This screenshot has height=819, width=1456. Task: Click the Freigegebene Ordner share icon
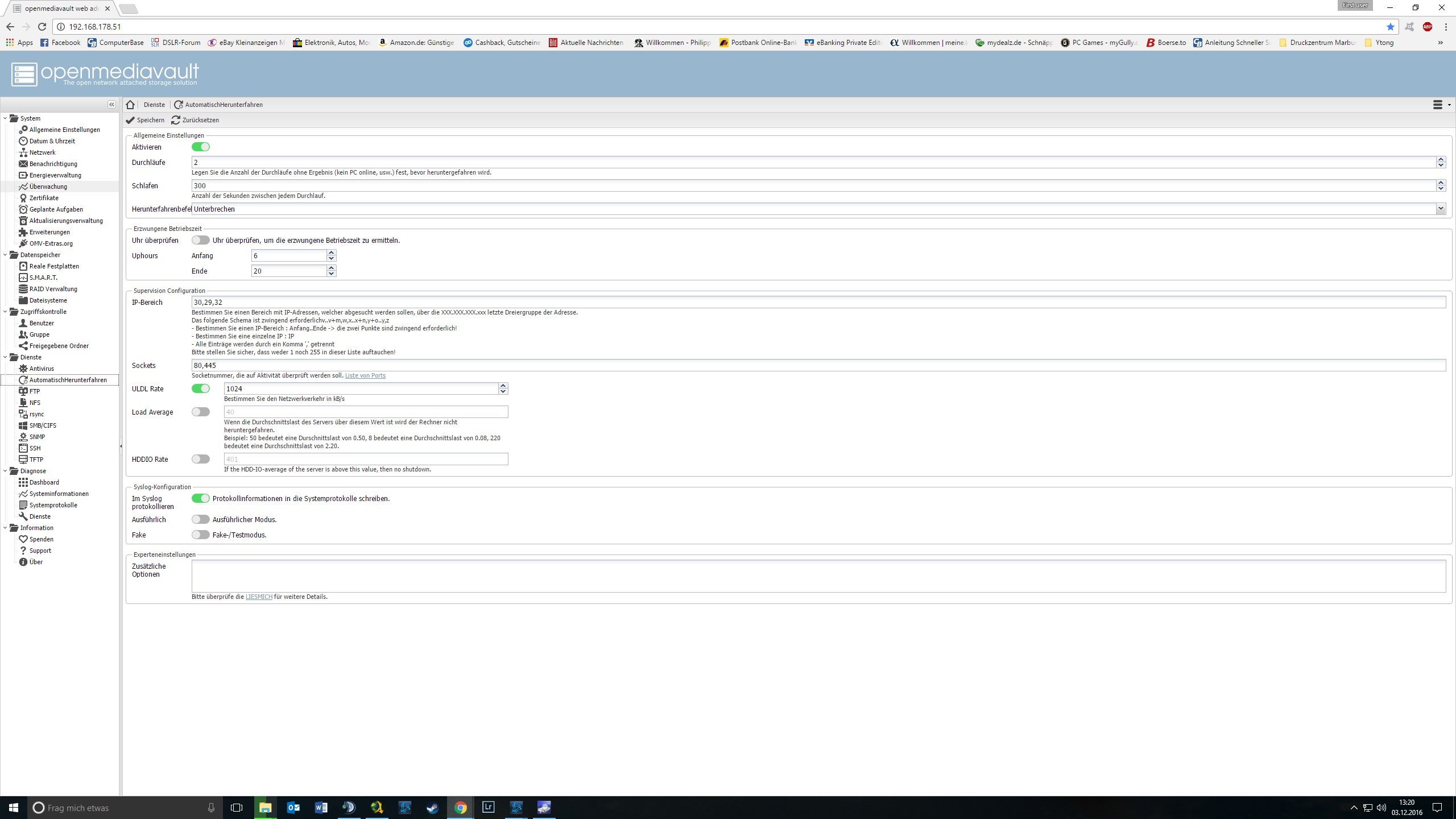point(23,346)
